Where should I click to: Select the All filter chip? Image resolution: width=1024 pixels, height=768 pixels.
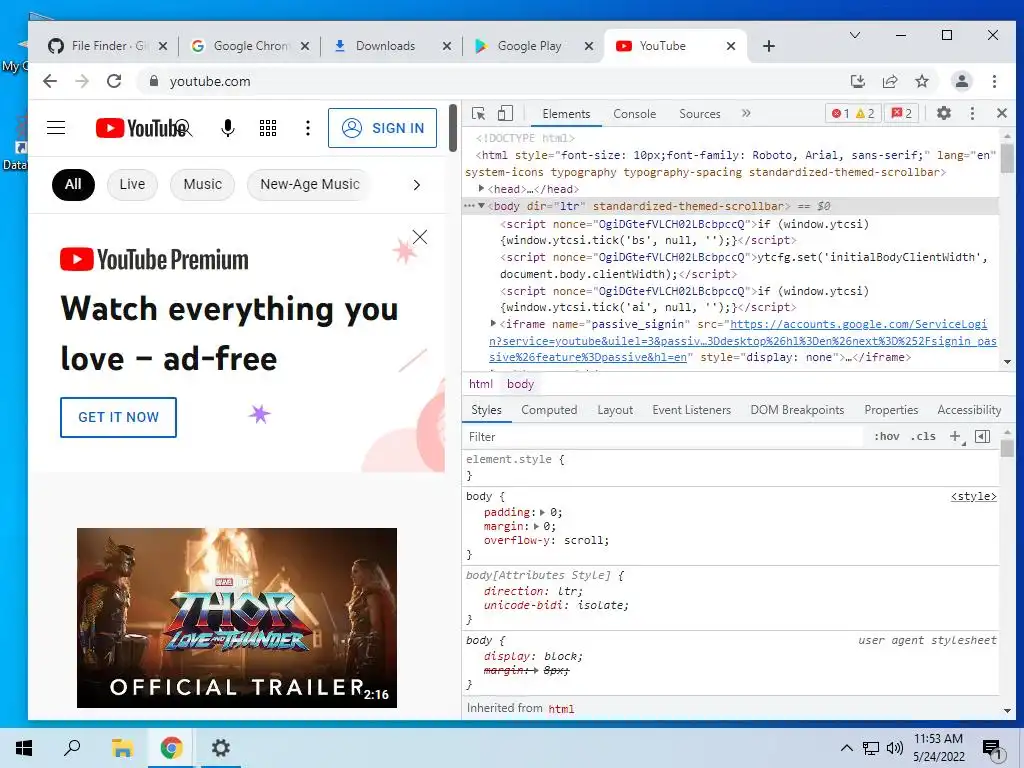73,184
